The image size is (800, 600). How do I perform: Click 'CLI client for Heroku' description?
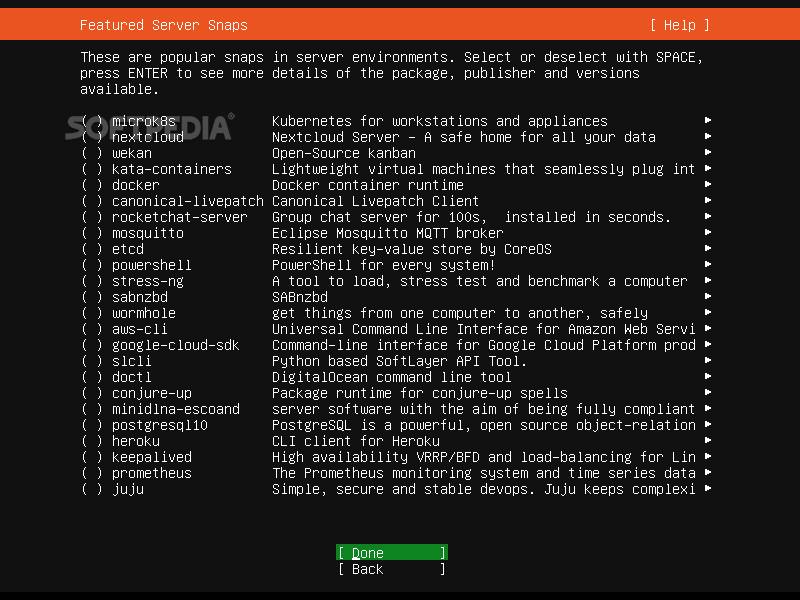(x=356, y=441)
